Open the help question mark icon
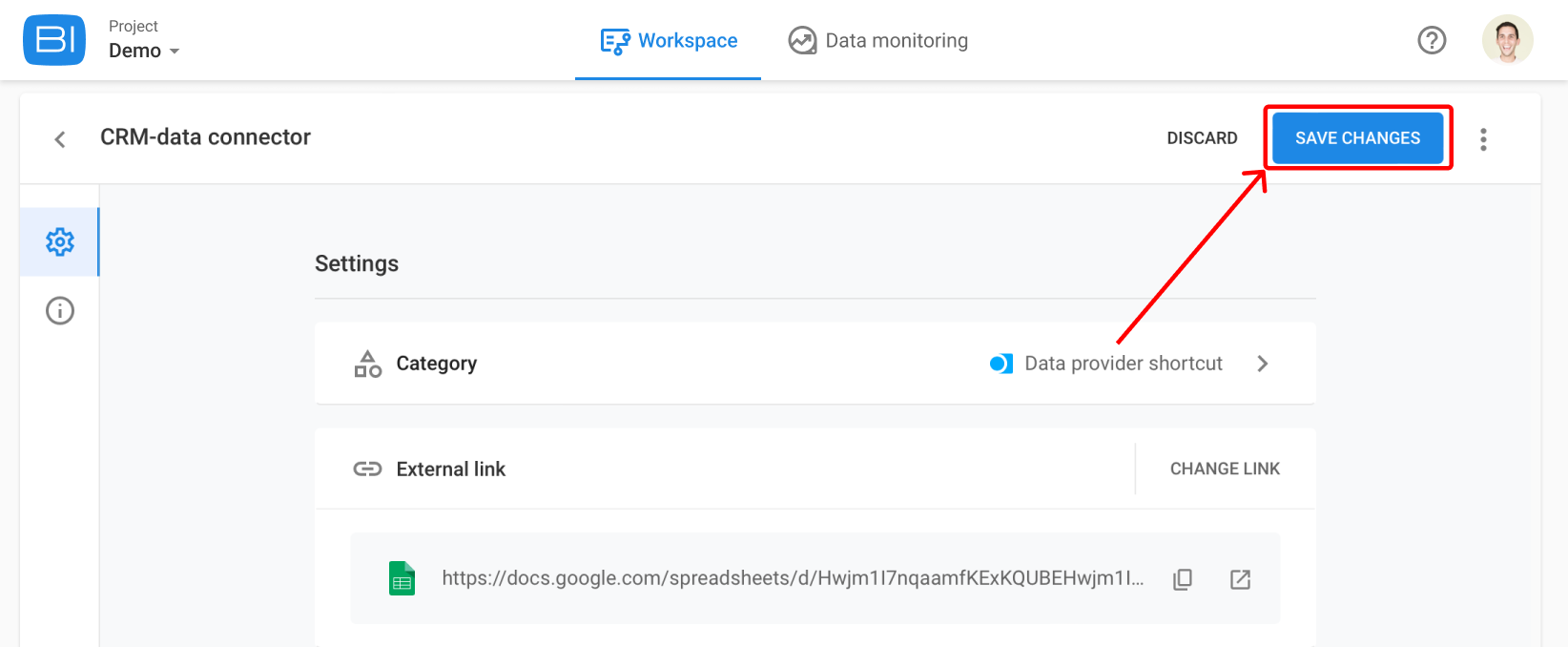 click(1432, 40)
